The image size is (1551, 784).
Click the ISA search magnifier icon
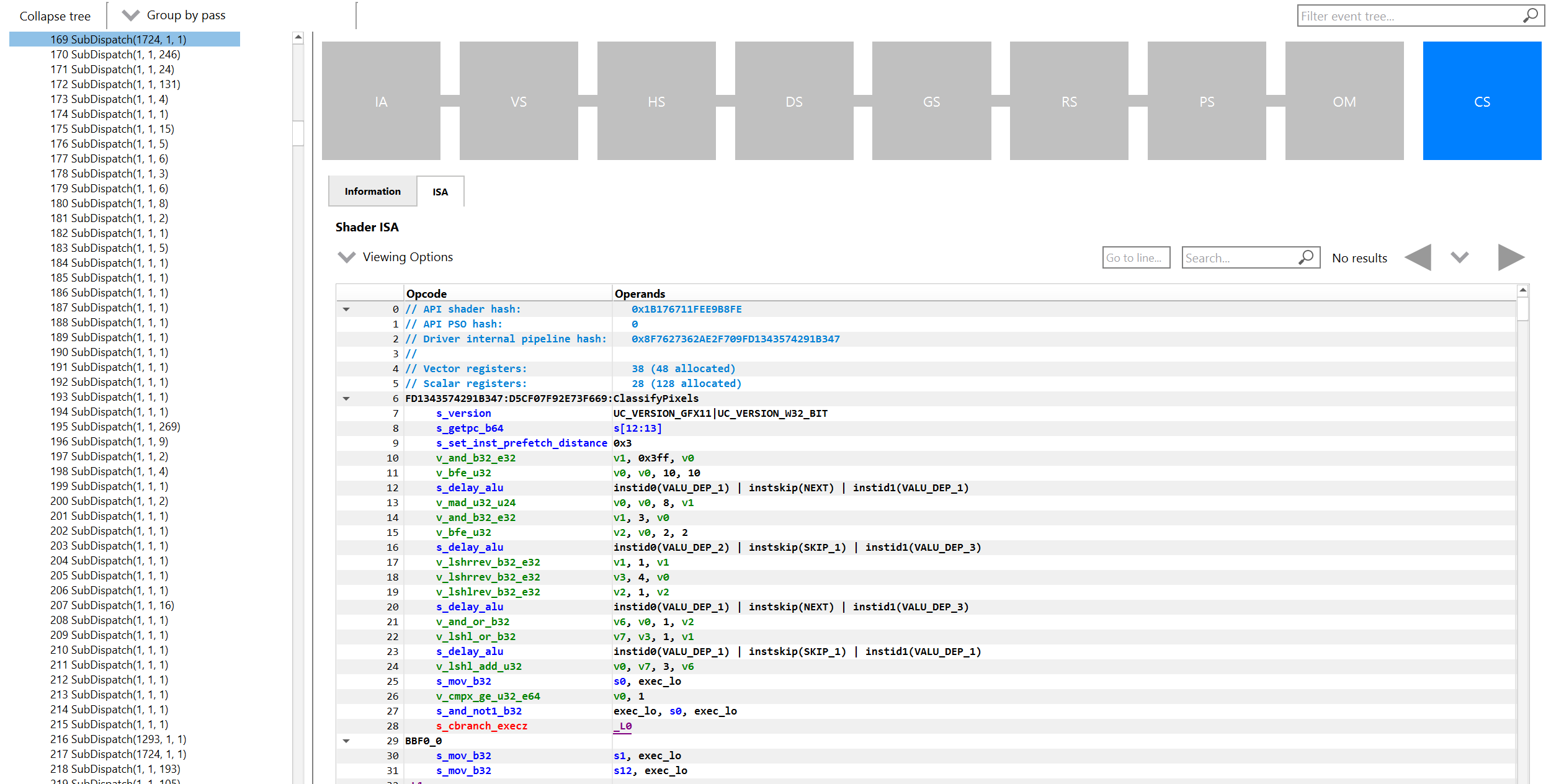click(1306, 257)
